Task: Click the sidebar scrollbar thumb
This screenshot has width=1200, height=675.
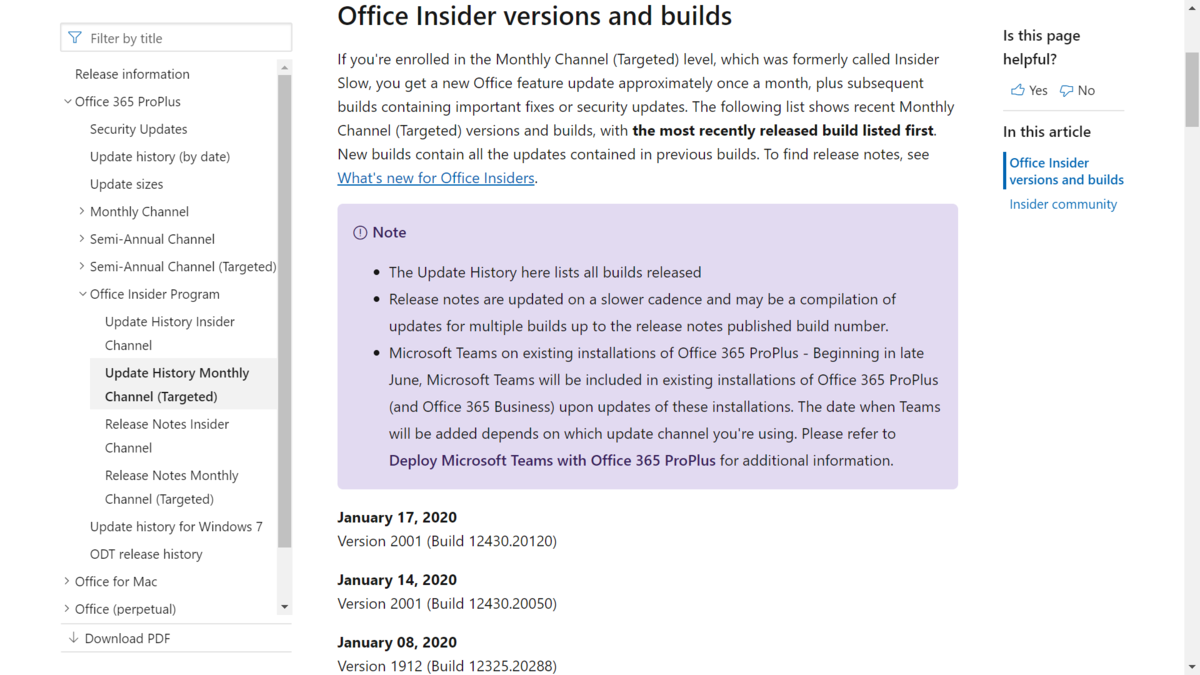Action: 285,311
